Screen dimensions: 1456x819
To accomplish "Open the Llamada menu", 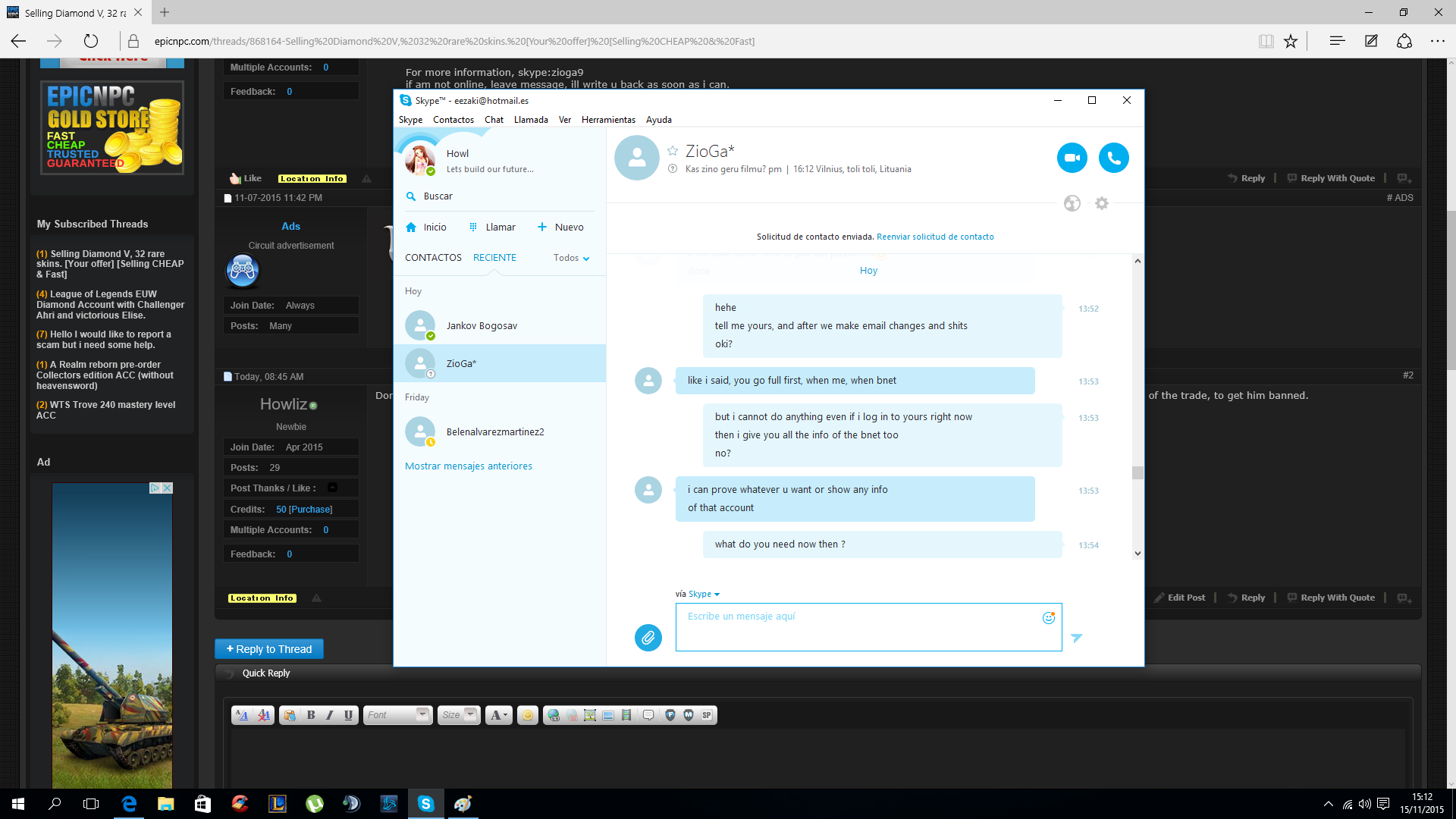I will click(531, 120).
